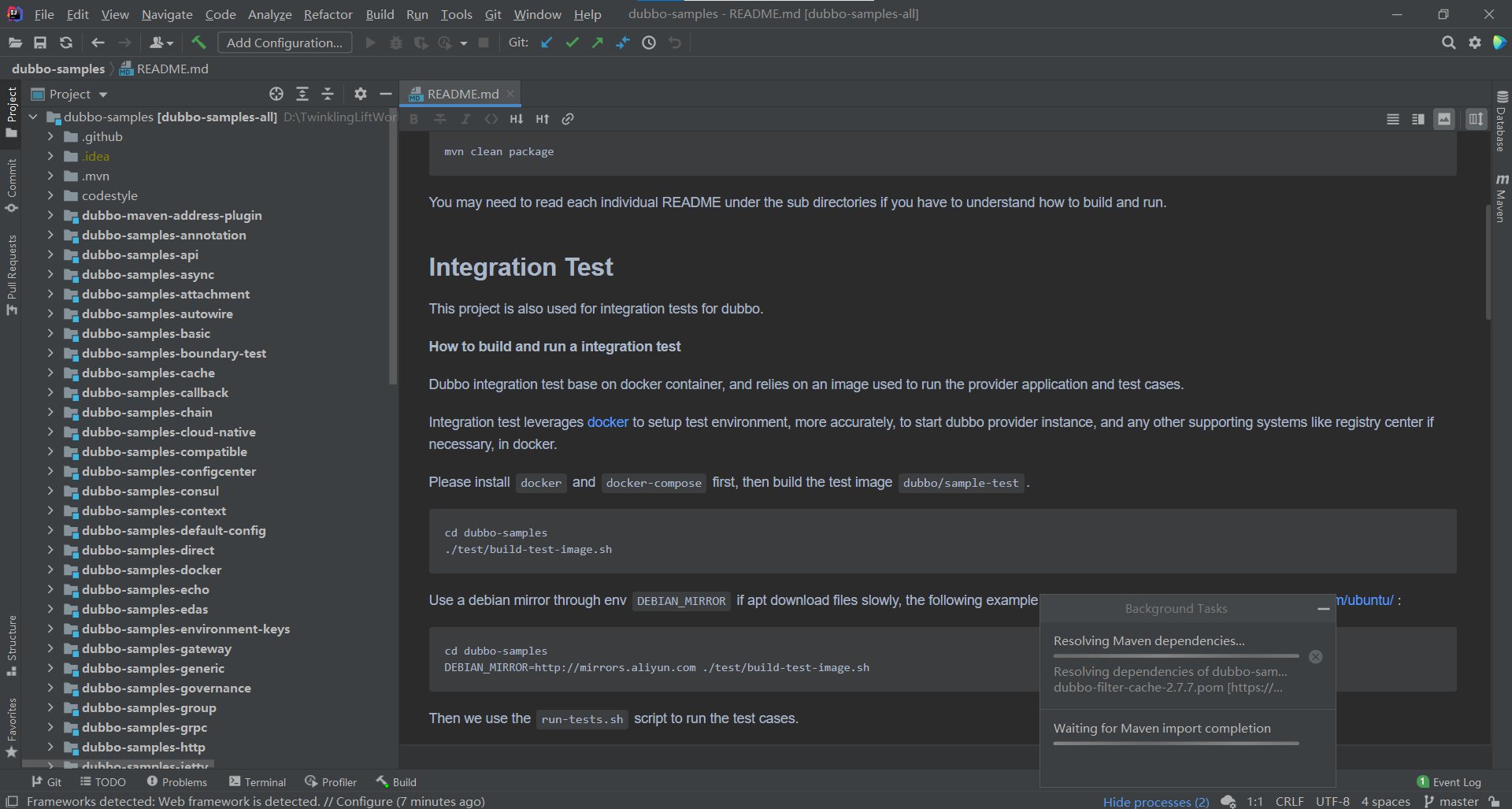Viewport: 1512px width, 809px height.
Task: Open Project panel options gear
Action: 360,94
